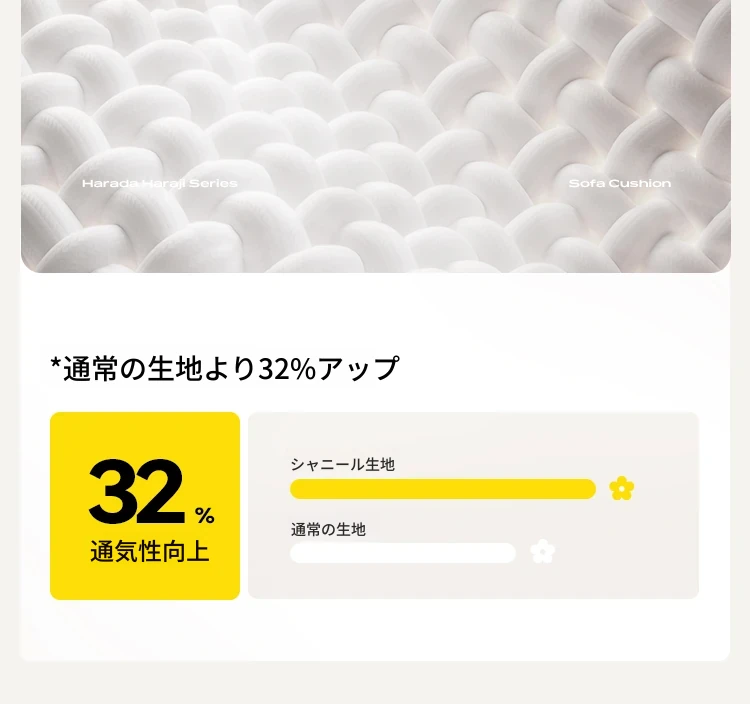Click the white 通常の生地 progress bar
Viewport: 750px width, 704px height.
pos(403,553)
